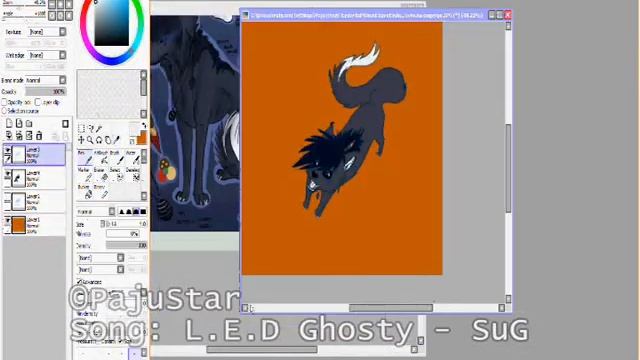640x360 pixels.
Task: Select the Layer2 row in layer list
Action: point(34,202)
